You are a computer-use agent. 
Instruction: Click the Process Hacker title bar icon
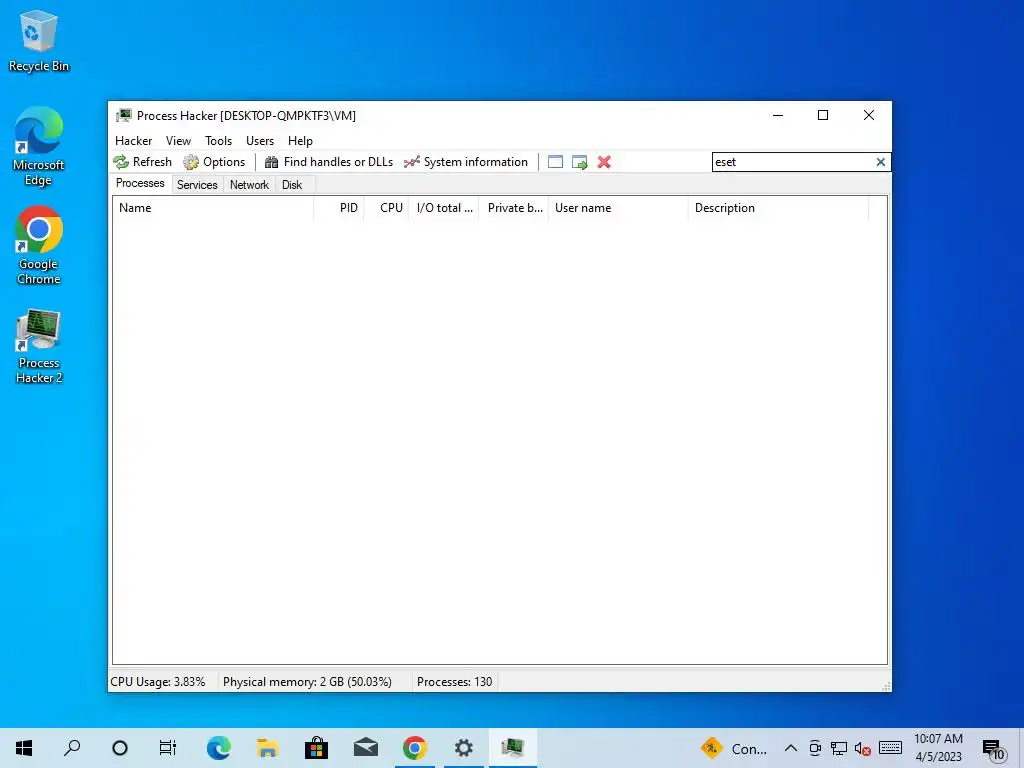(x=123, y=116)
